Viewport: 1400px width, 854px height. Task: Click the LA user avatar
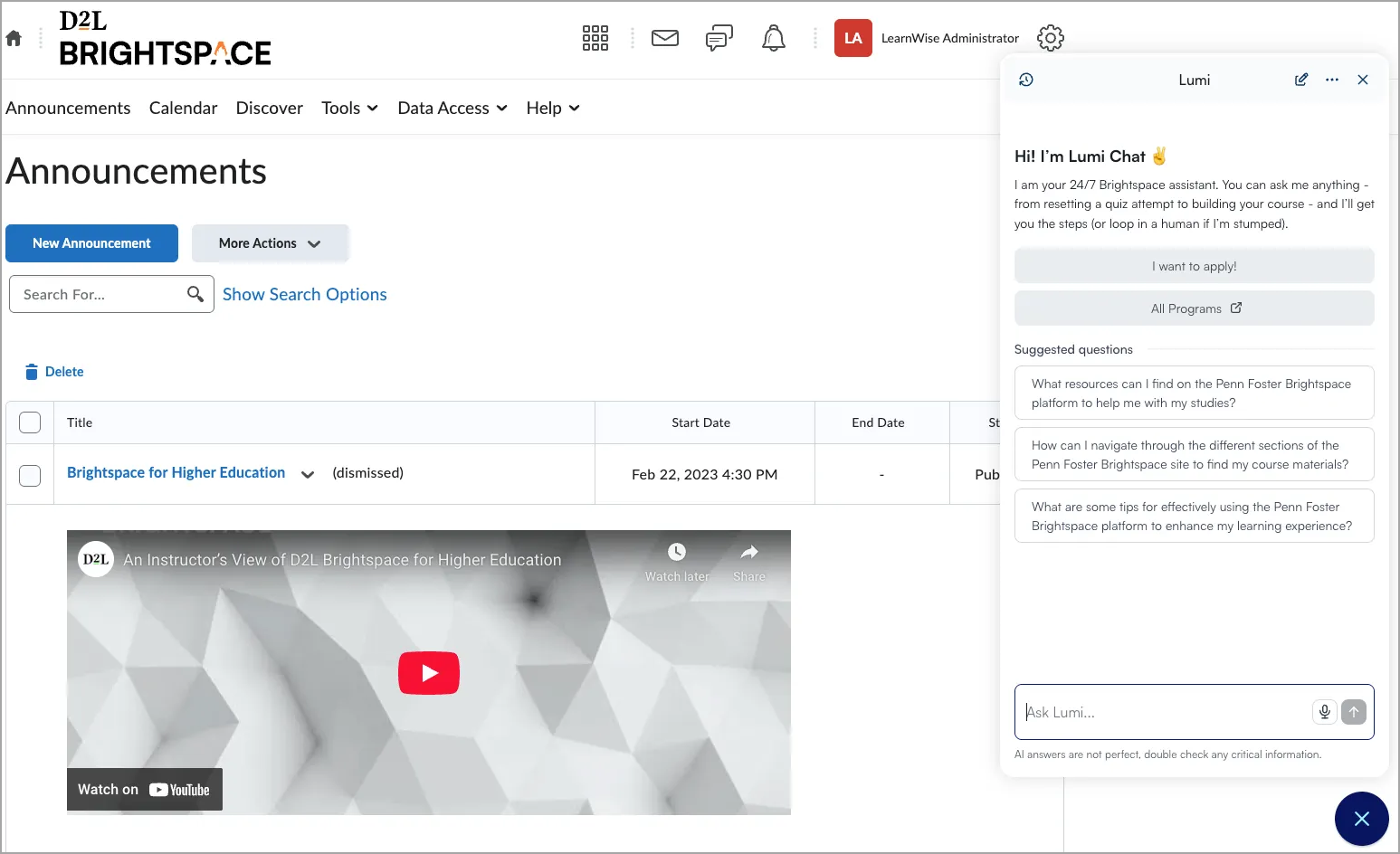click(853, 38)
